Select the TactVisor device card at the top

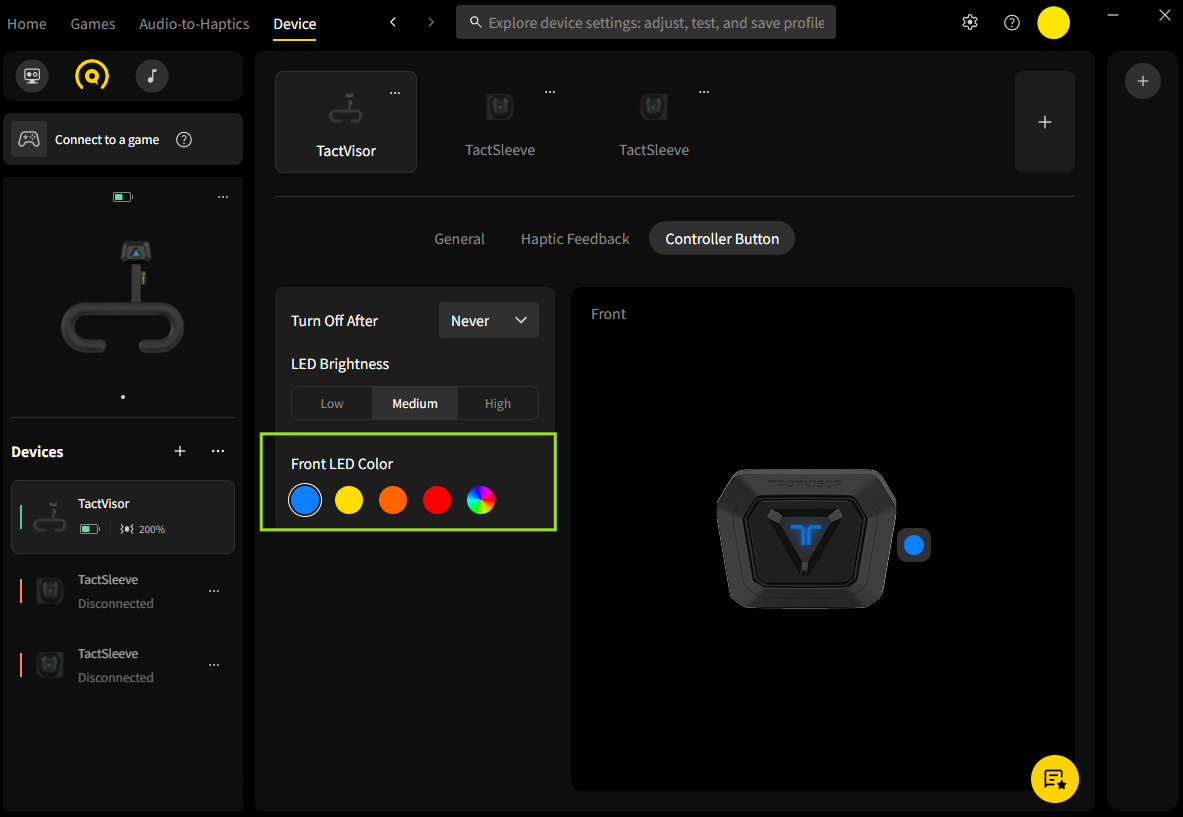click(346, 121)
